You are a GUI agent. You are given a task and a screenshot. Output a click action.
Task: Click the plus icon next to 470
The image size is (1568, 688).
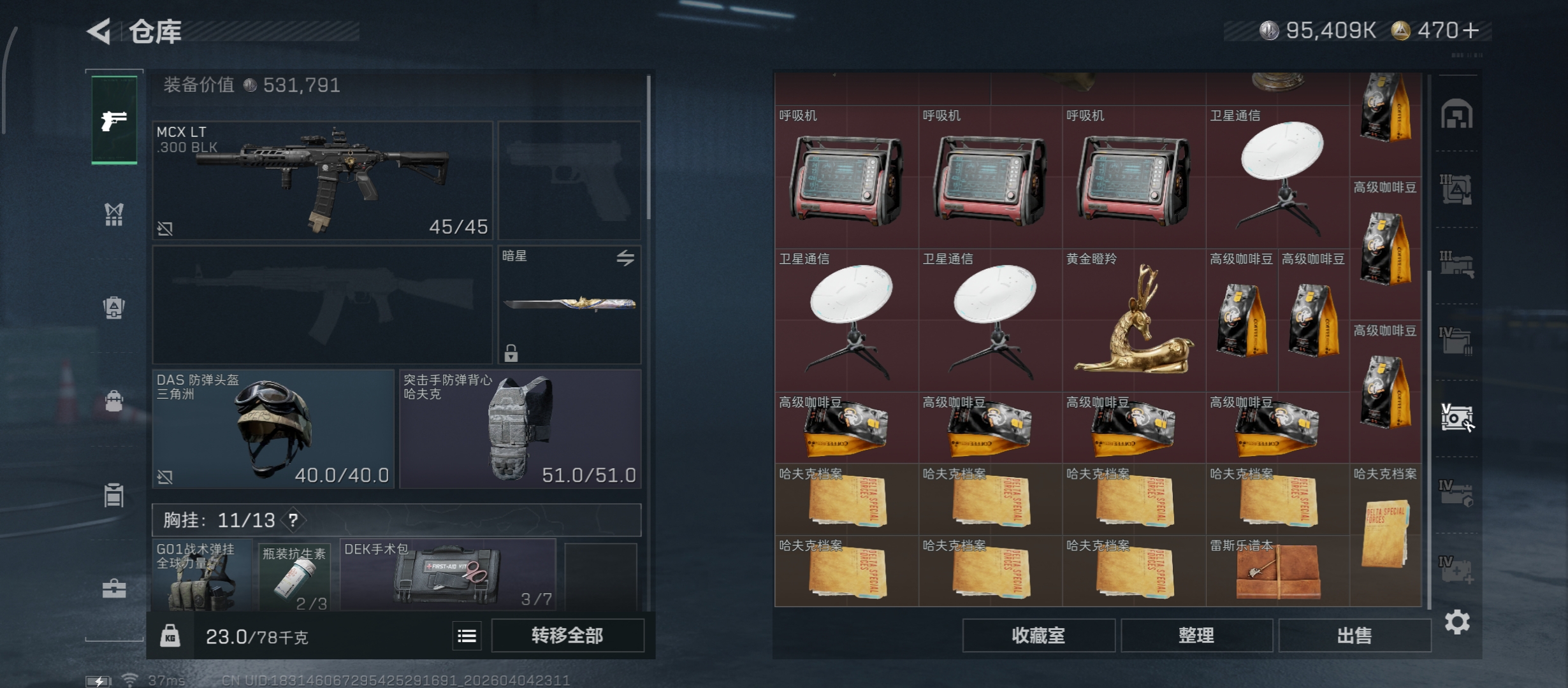1471,31
